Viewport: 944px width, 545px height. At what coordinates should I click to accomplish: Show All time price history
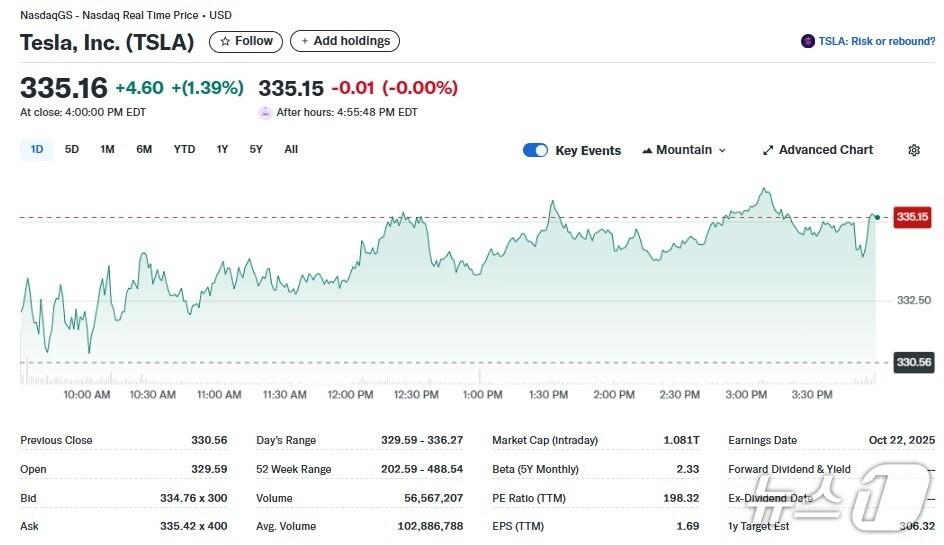click(291, 149)
